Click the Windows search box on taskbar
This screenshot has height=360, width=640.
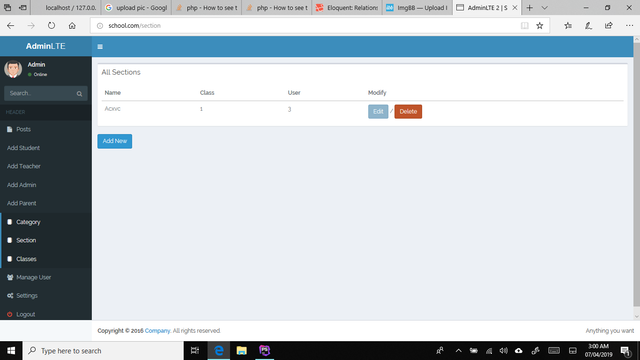coord(103,351)
